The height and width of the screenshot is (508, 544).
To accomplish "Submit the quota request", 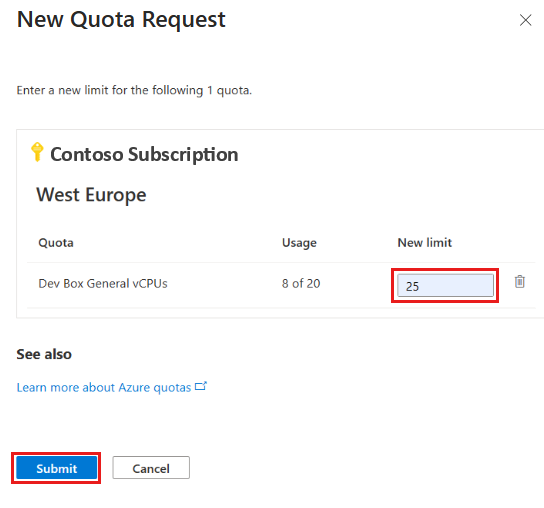I will (56, 468).
